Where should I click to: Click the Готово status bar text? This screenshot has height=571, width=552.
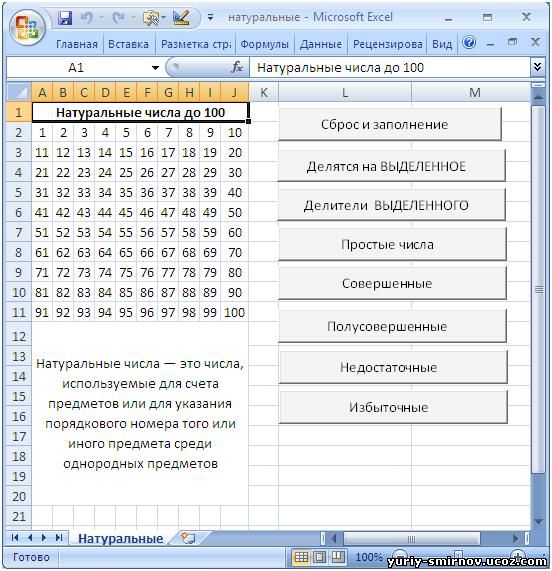tap(31, 557)
